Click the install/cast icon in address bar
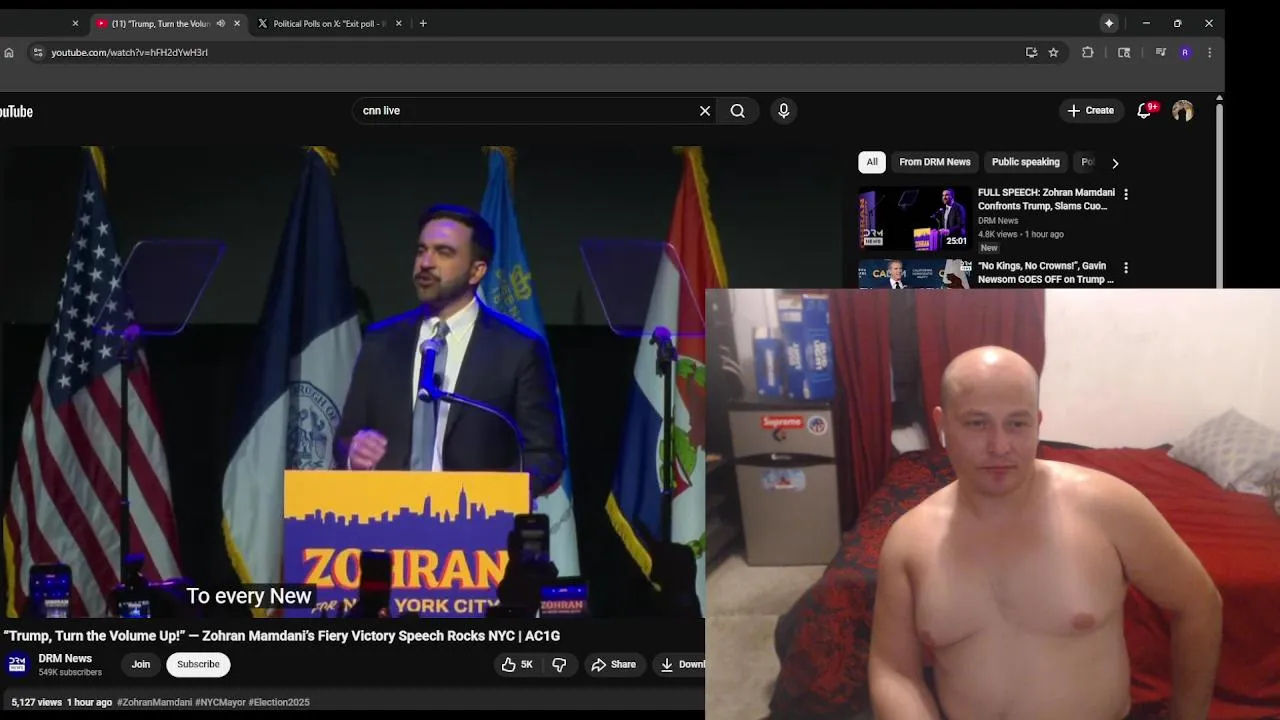Viewport: 1280px width, 720px height. [x=1031, y=52]
